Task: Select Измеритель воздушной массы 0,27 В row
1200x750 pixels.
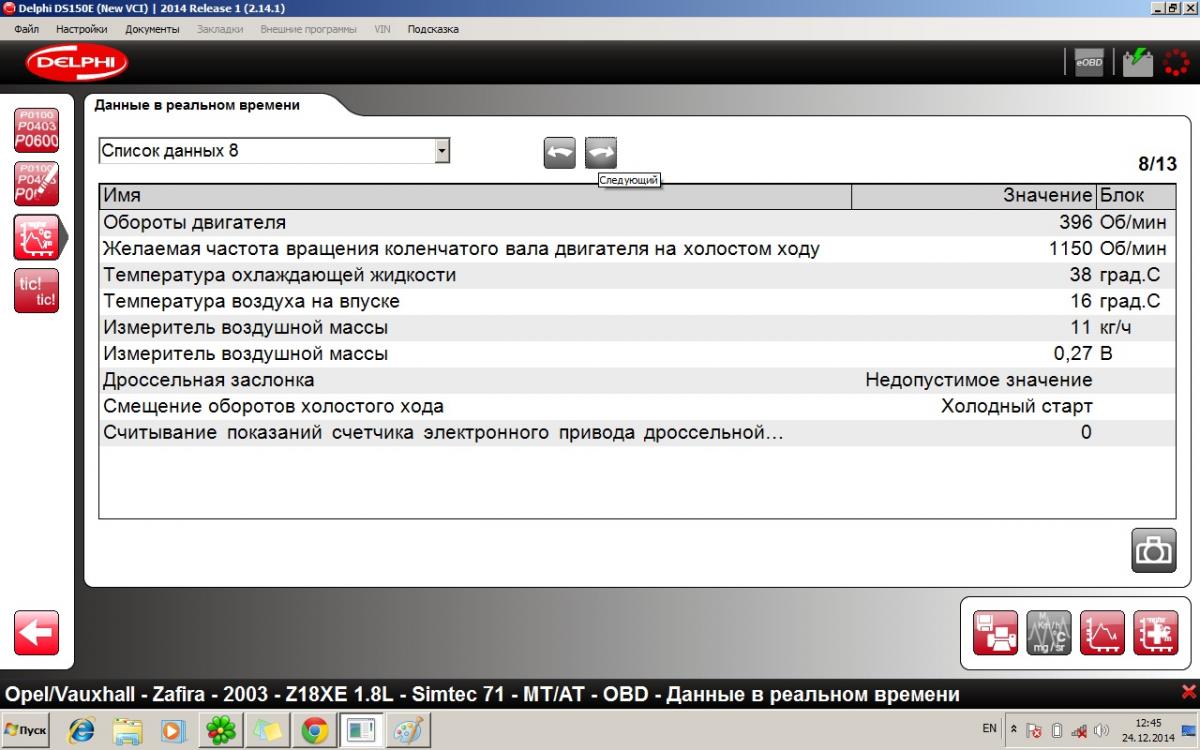Action: 635,354
